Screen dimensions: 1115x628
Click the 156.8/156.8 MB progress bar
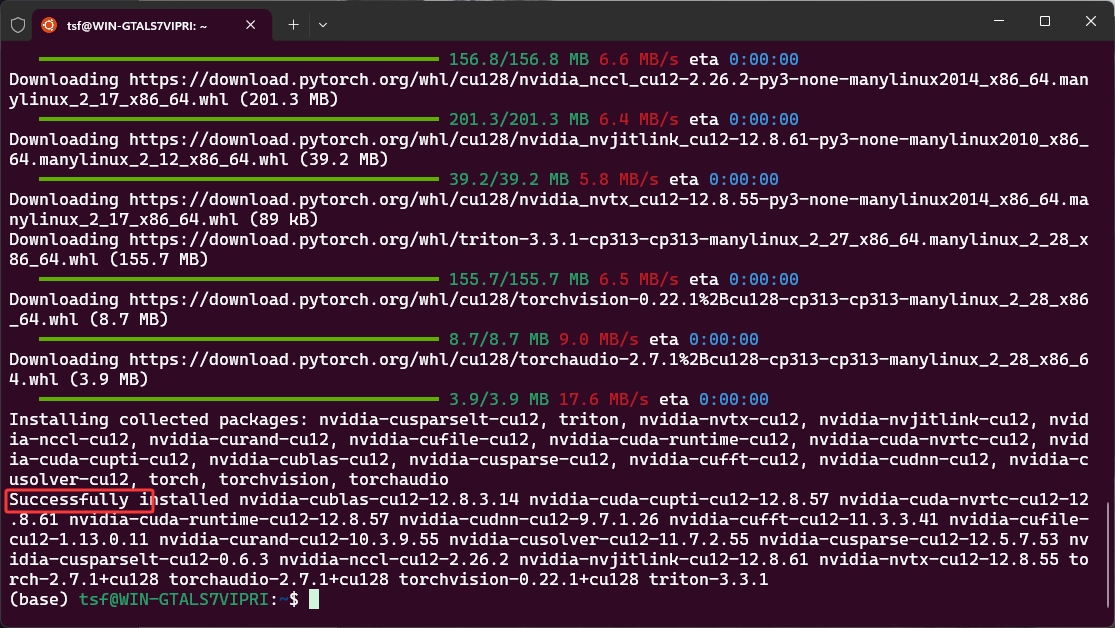point(239,59)
